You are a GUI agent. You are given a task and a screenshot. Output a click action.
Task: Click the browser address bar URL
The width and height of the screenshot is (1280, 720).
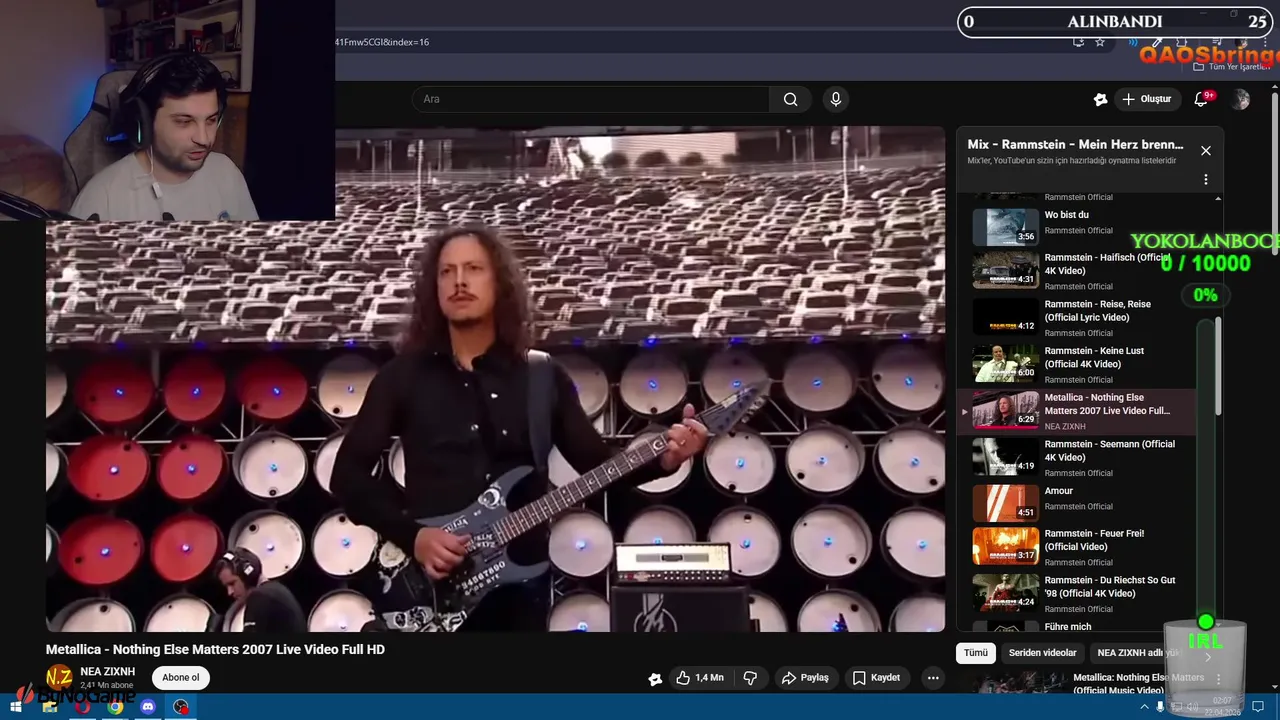[x=382, y=42]
